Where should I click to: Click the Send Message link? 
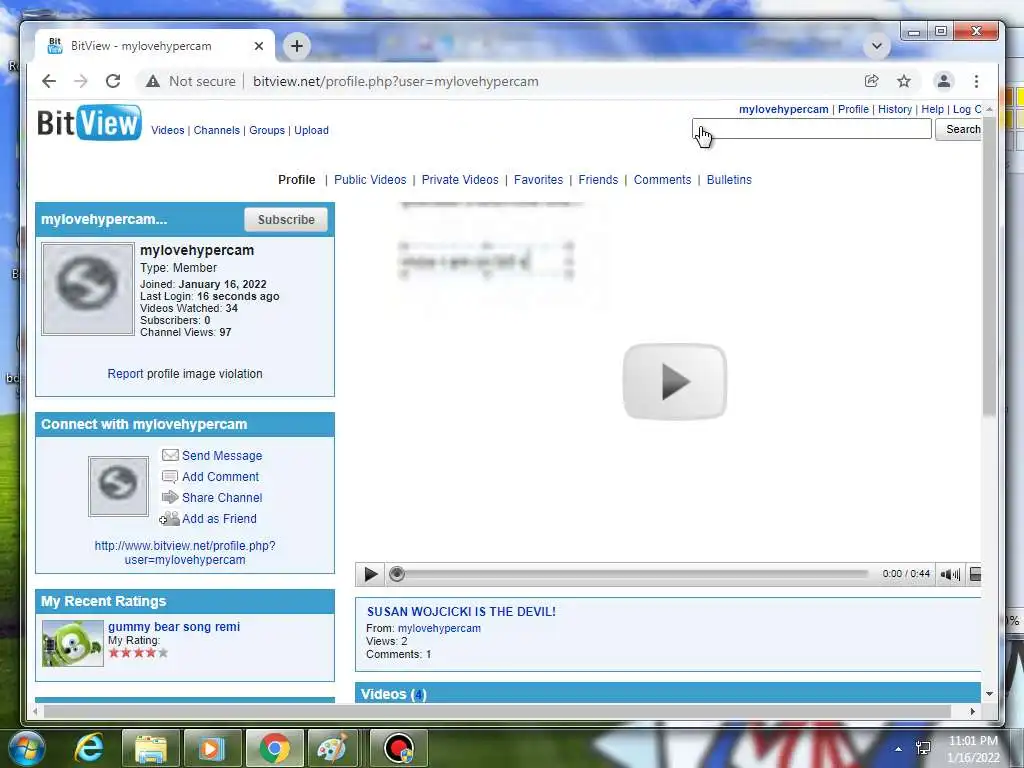tap(222, 455)
